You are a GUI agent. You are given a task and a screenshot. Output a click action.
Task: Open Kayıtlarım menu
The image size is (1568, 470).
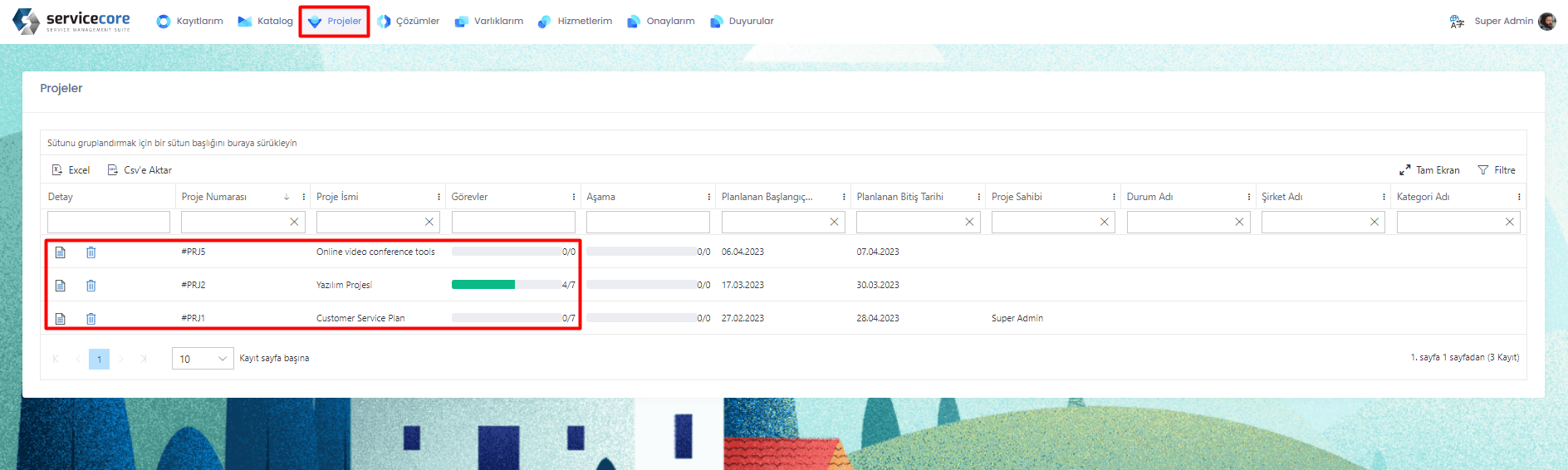(189, 22)
